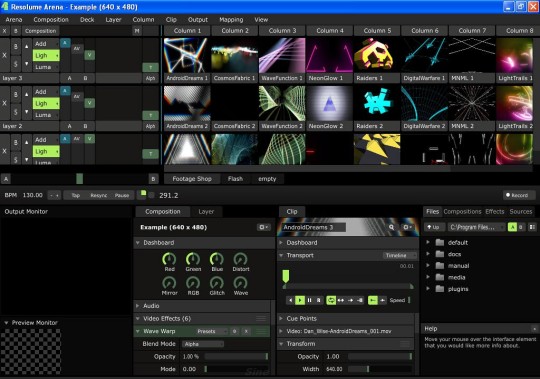Click the clip transport Play forward button
The width and height of the screenshot is (540, 379).
coord(300,300)
